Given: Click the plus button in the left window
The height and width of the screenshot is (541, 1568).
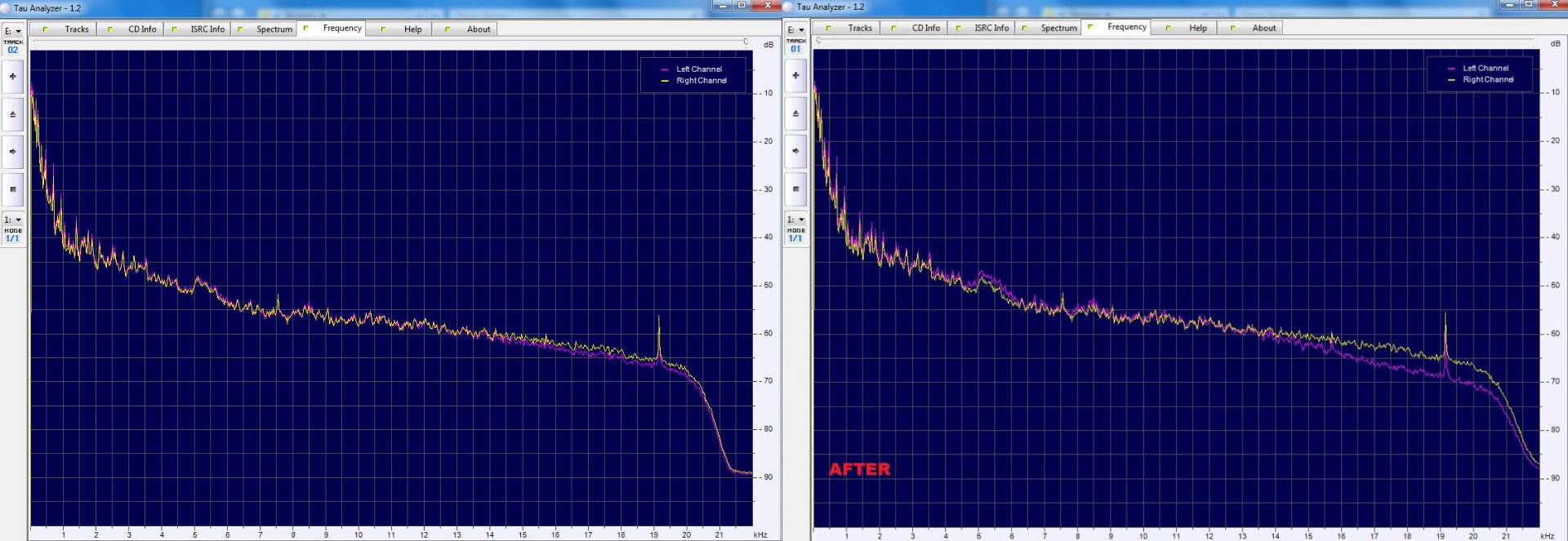Looking at the screenshot, I should (12, 77).
